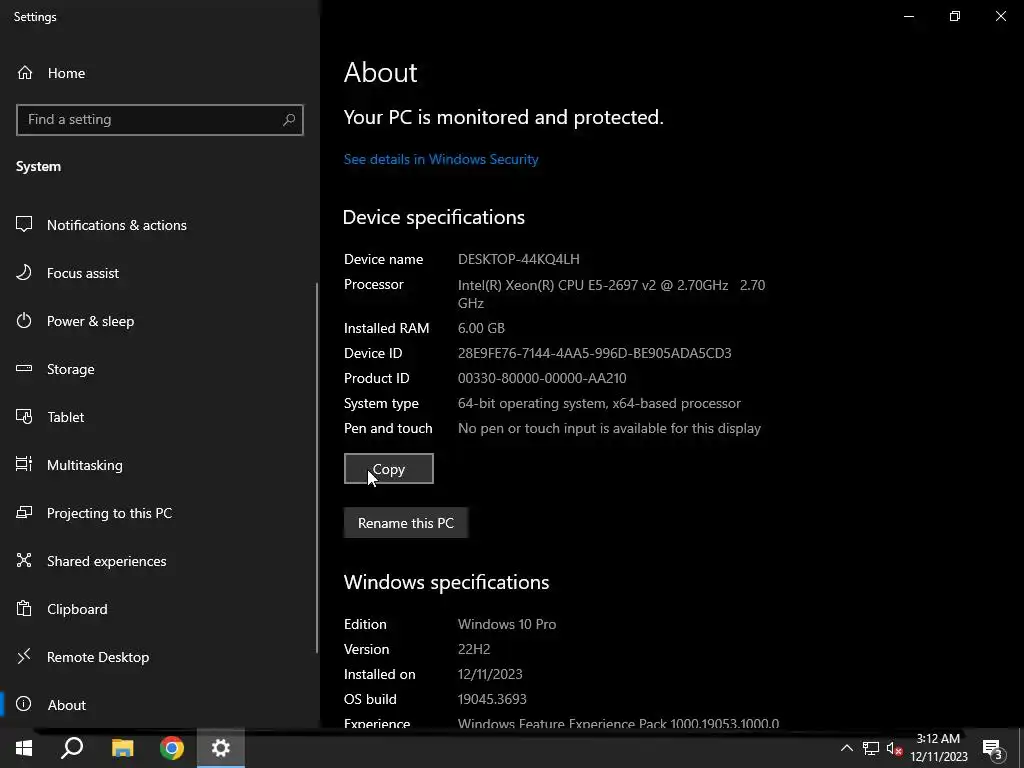Click the 64-bit operating system text
This screenshot has width=1024, height=768.
coord(599,404)
